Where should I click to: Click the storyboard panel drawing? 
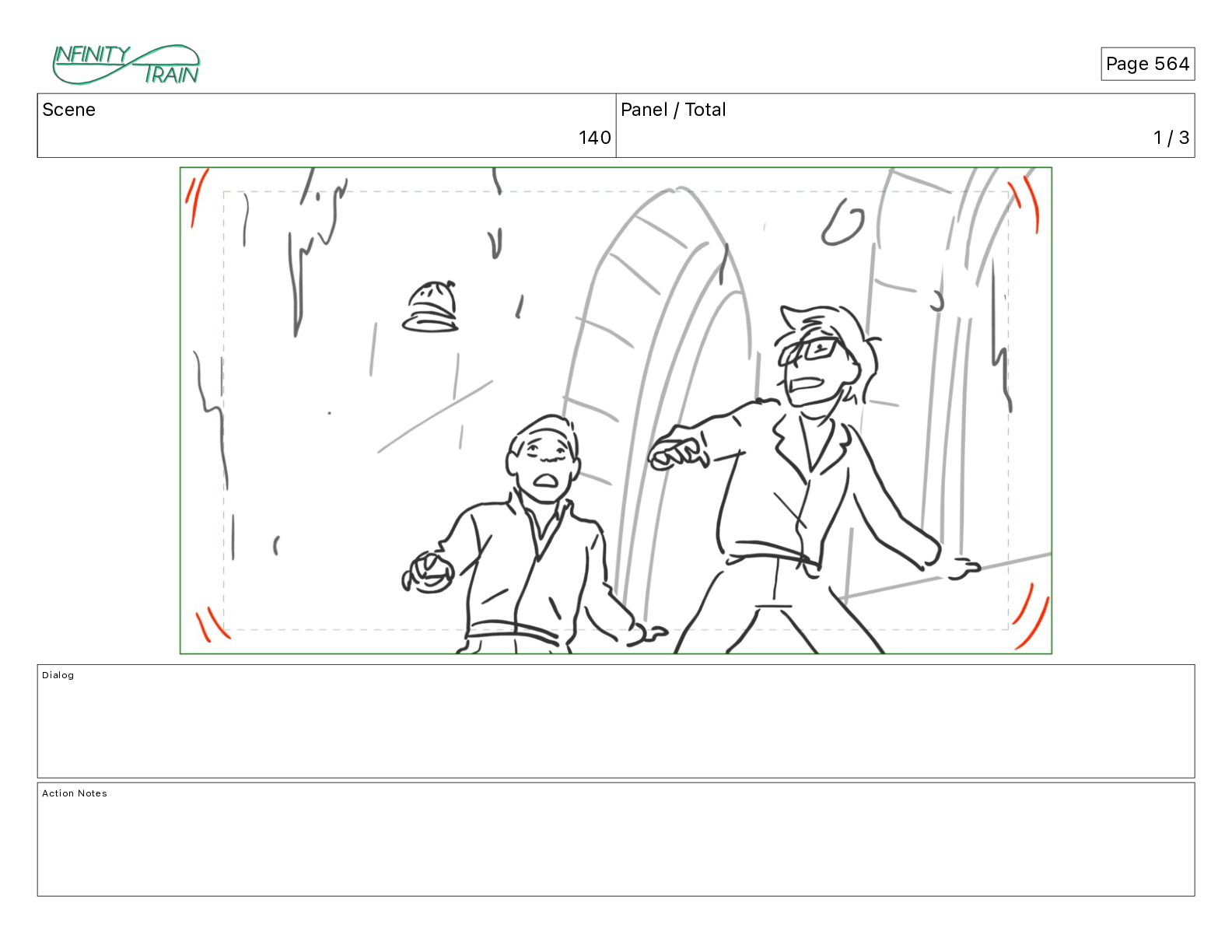click(x=616, y=411)
